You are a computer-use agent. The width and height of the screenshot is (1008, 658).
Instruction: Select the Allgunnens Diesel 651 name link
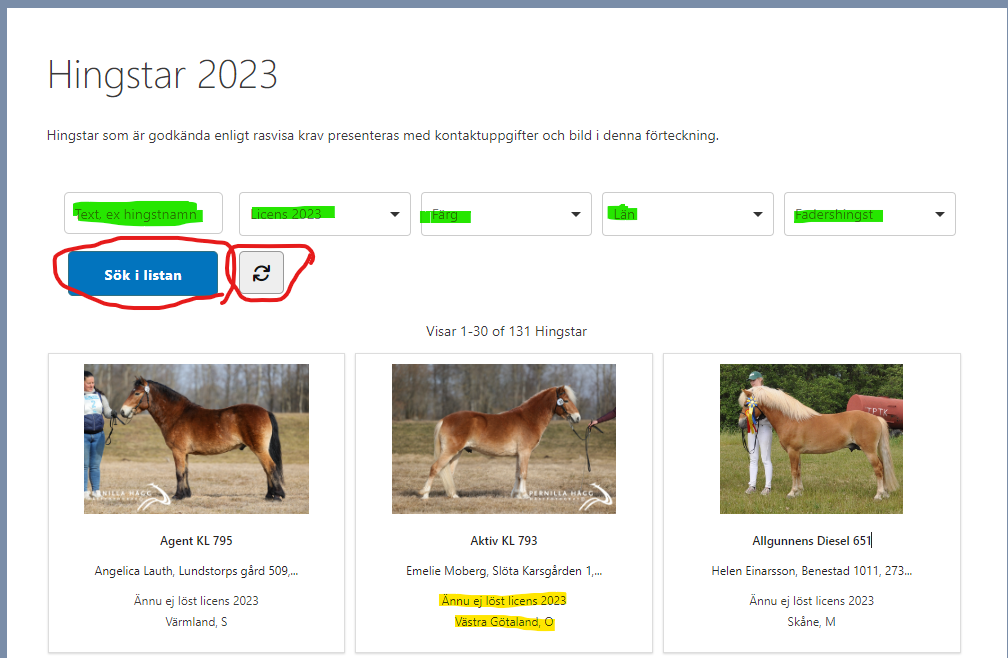point(811,541)
